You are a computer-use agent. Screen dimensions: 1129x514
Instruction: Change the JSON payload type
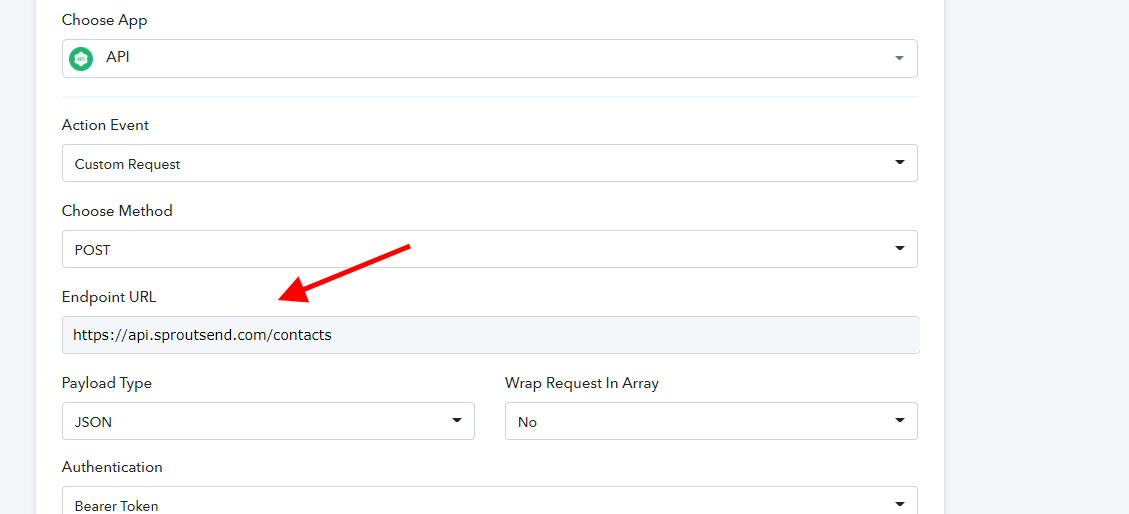269,421
